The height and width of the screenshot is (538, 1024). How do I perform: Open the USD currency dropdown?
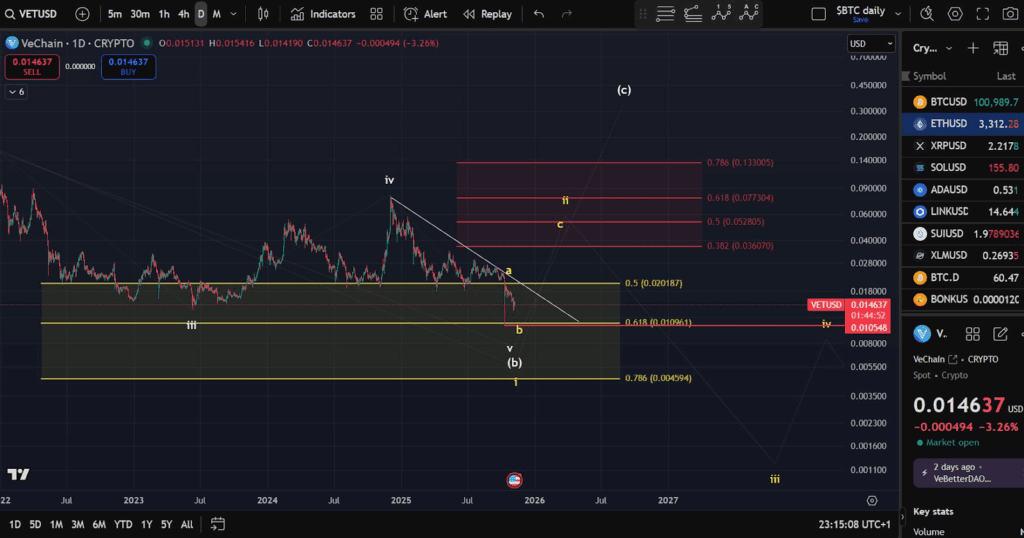(x=871, y=44)
